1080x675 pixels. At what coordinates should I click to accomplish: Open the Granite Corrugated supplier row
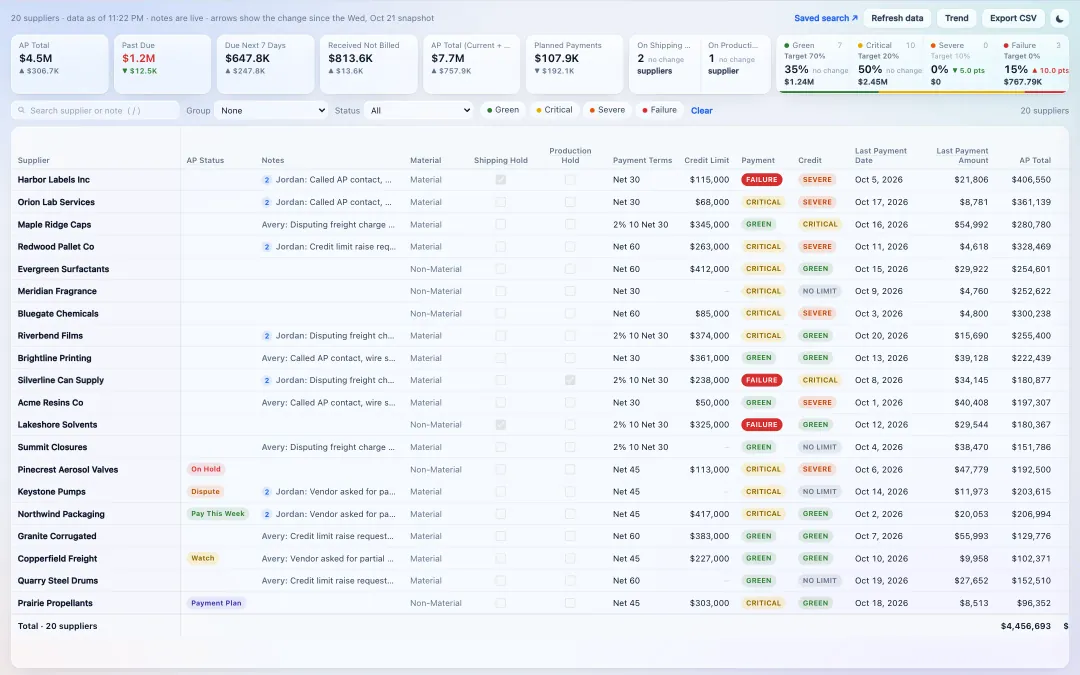[539, 536]
